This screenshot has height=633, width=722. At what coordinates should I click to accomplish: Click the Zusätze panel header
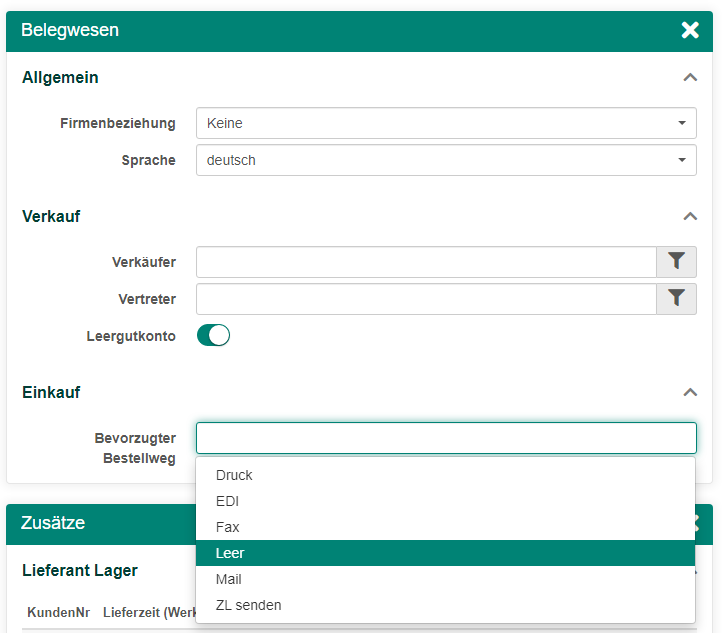100,523
